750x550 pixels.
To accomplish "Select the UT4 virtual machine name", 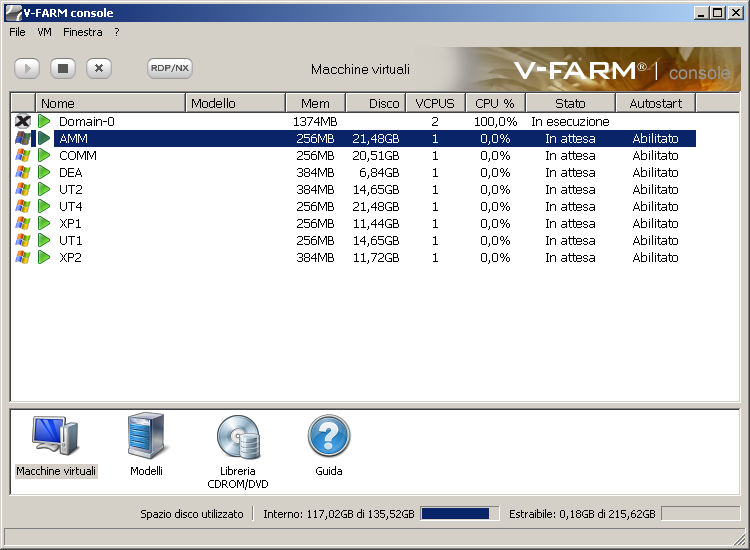I will pos(70,207).
